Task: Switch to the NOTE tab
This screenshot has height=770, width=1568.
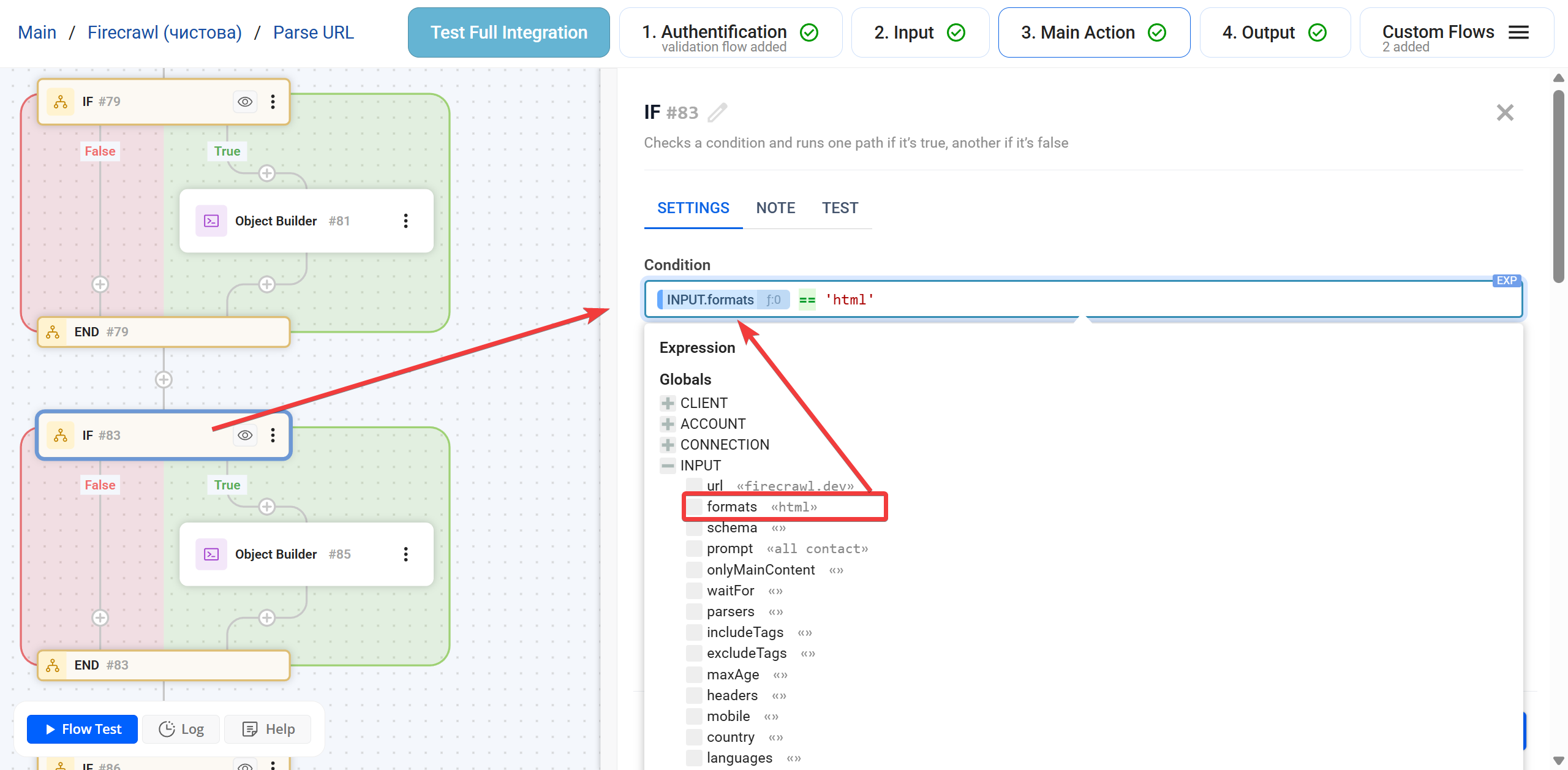Action: pos(775,208)
